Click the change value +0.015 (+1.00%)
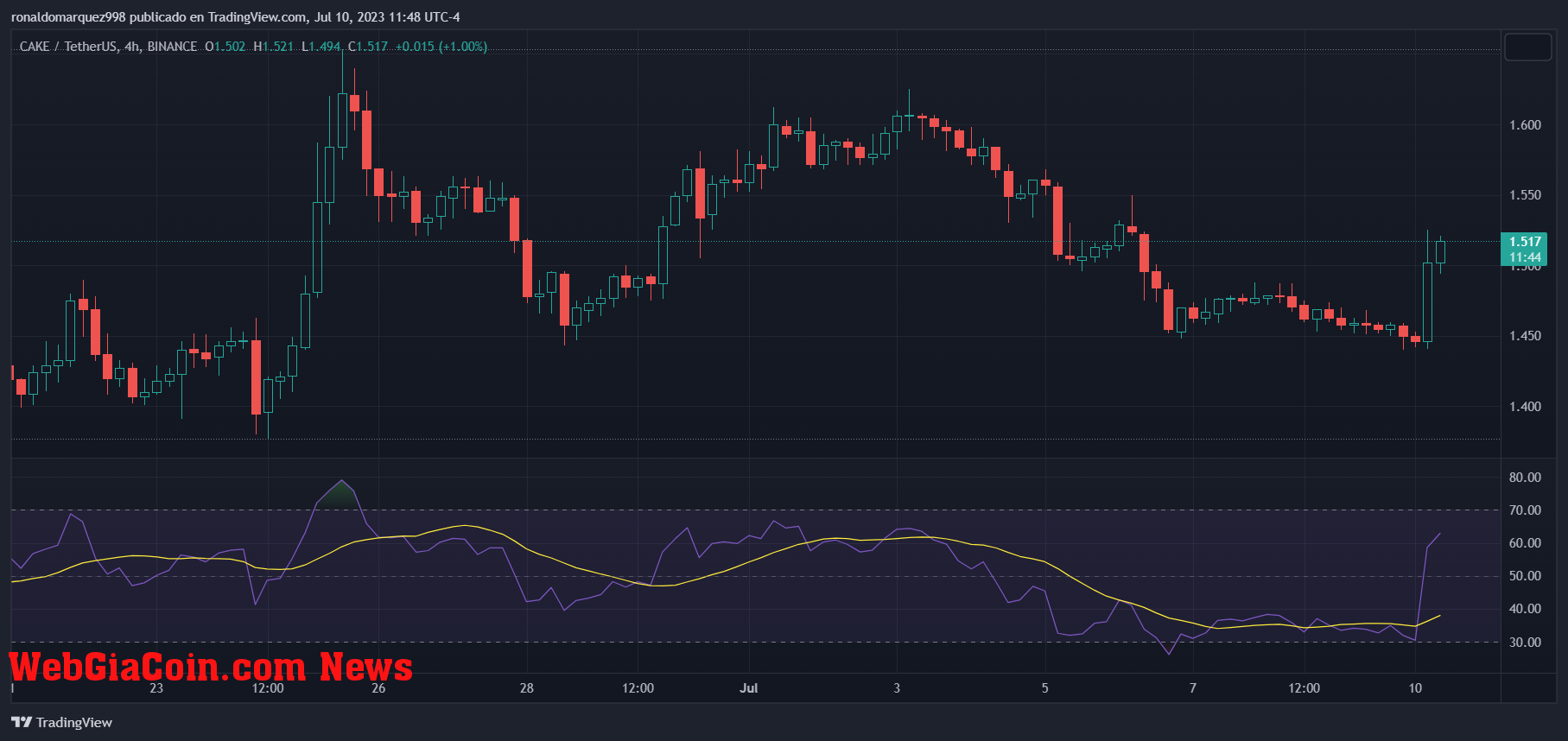Viewport: 1568px width, 741px height. pyautogui.click(x=441, y=47)
